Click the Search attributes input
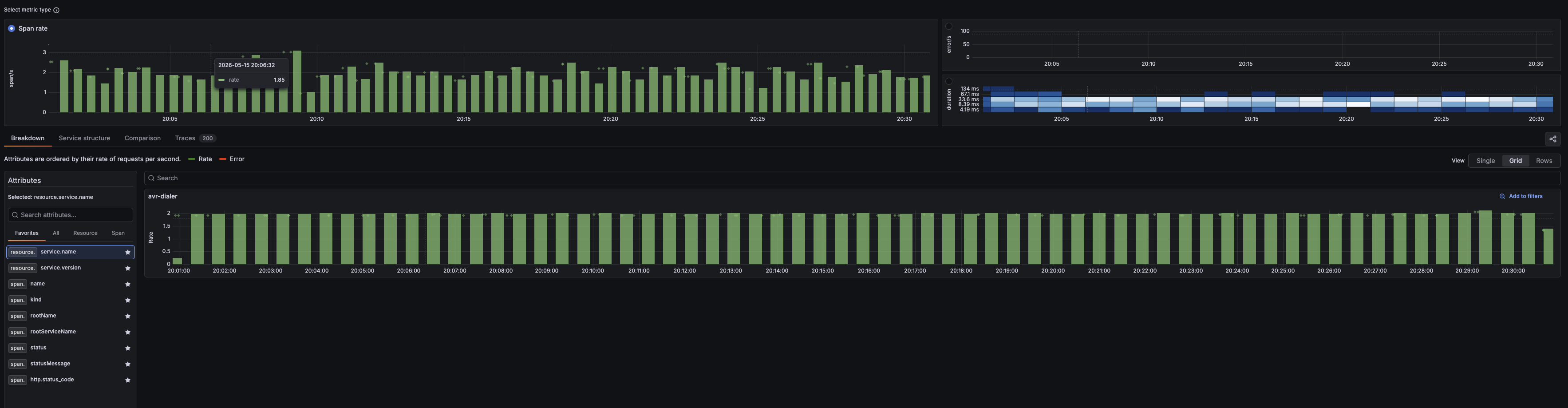The image size is (1568, 408). (70, 215)
